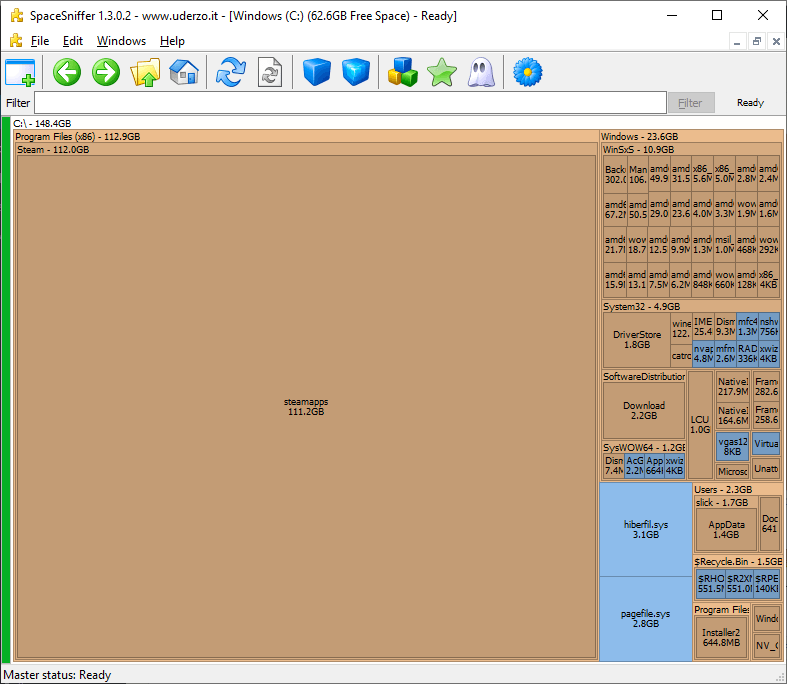Select the $RHO 551.5MB file block

tap(711, 583)
